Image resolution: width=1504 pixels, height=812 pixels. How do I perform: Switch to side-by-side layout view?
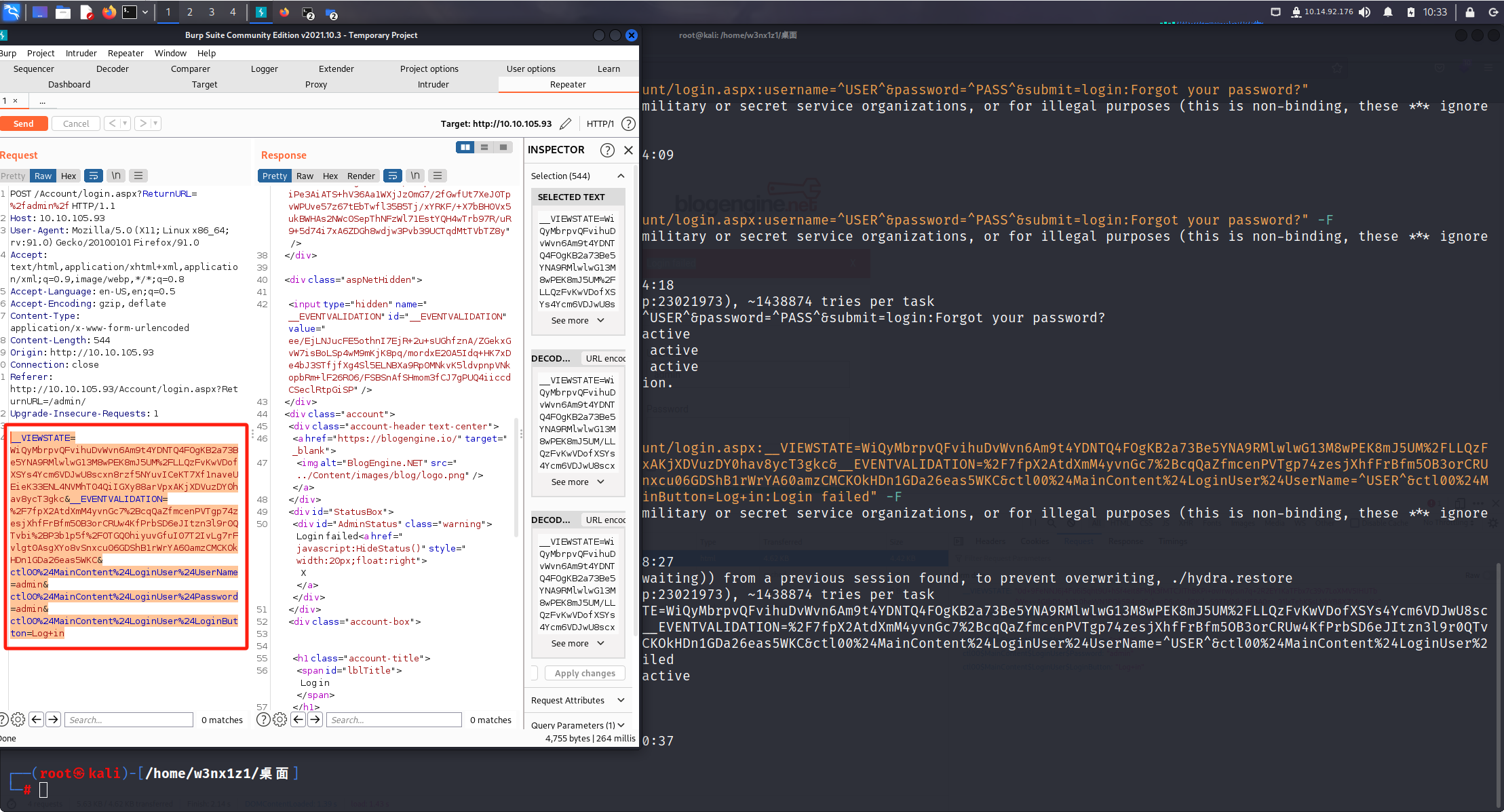point(465,147)
